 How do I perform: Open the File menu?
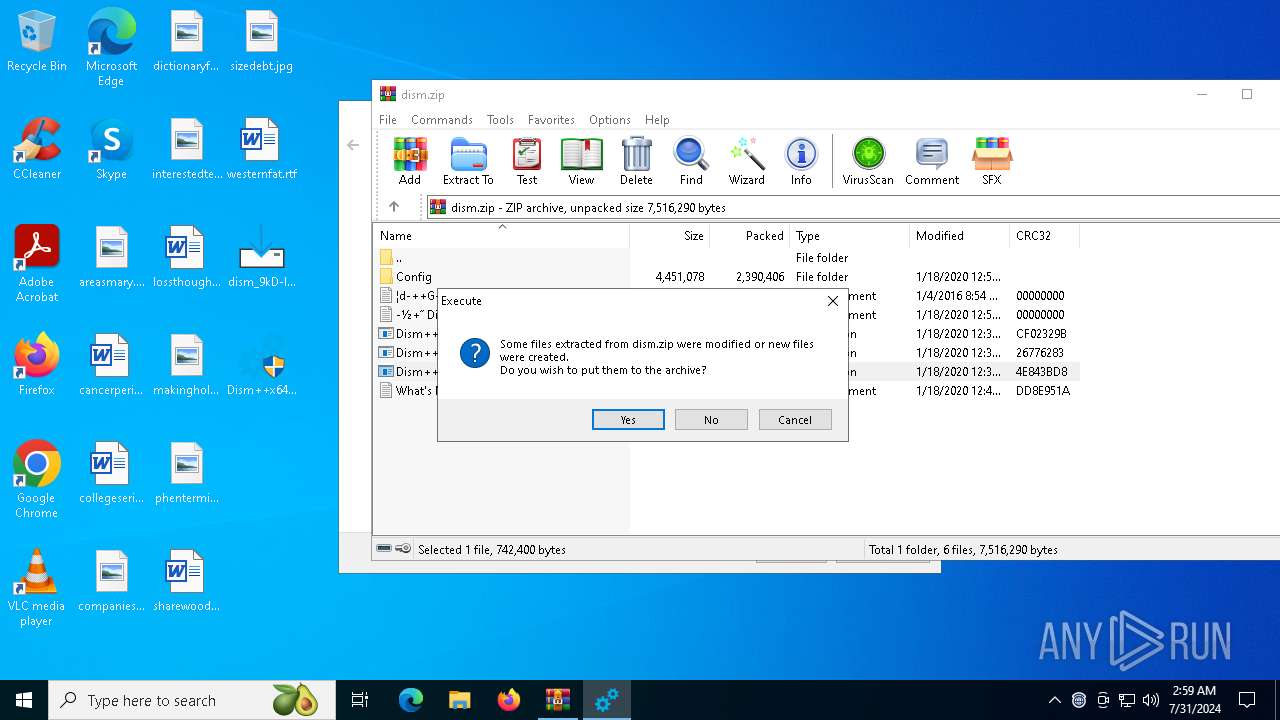388,119
